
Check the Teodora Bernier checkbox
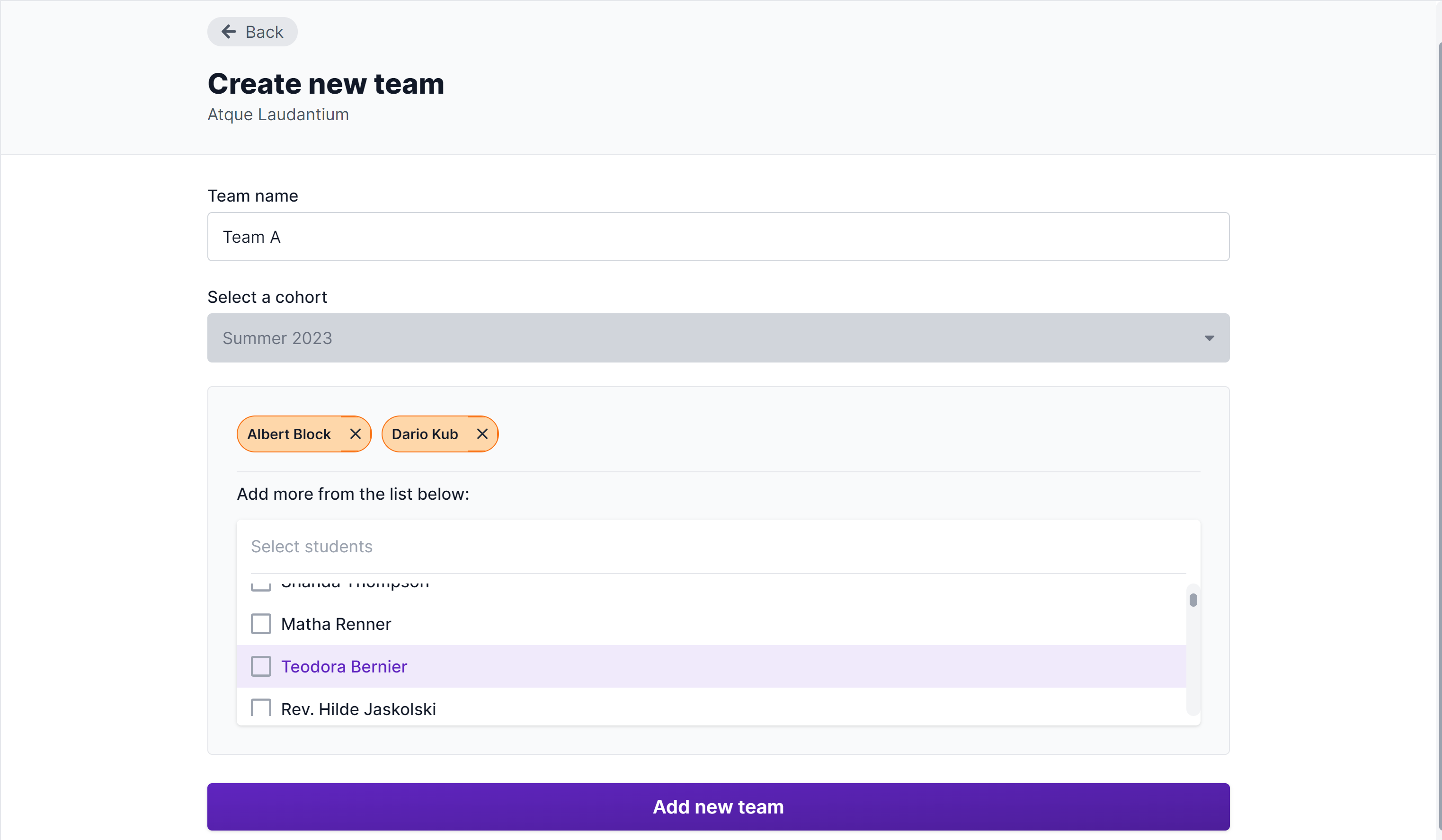point(260,666)
